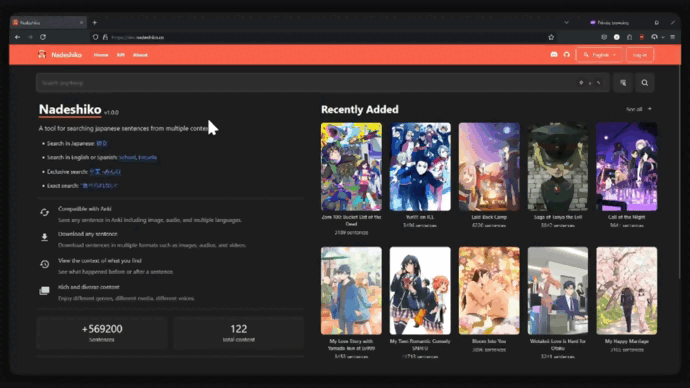690x388 pixels.
Task: Click the magnifier search button
Action: (645, 83)
